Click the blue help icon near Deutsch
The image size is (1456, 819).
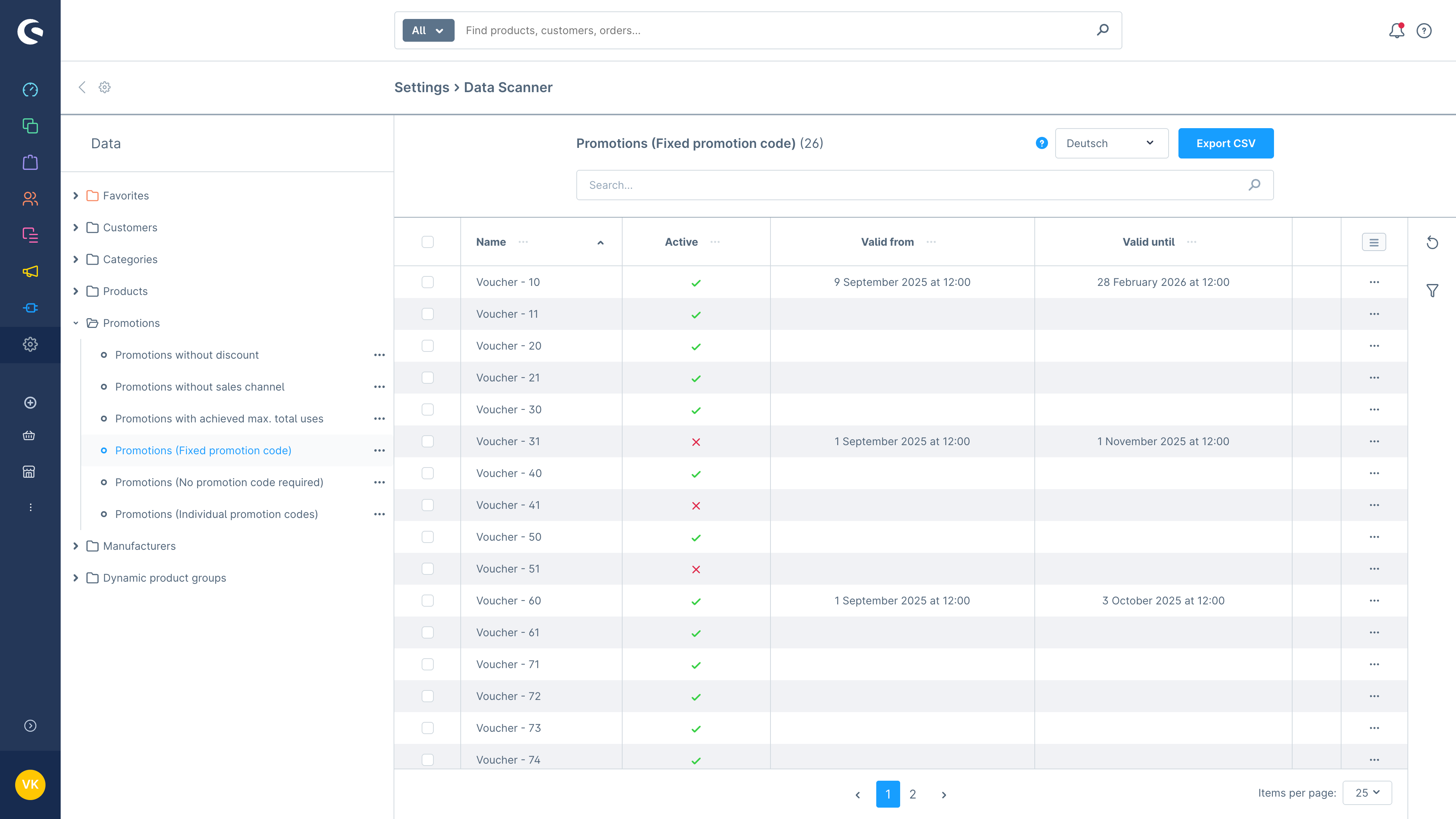tap(1042, 144)
